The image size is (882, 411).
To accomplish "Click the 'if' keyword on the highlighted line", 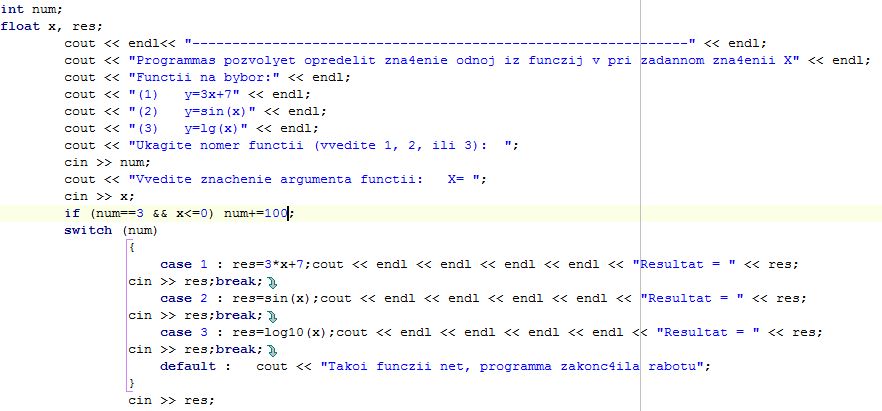I will 71,214.
